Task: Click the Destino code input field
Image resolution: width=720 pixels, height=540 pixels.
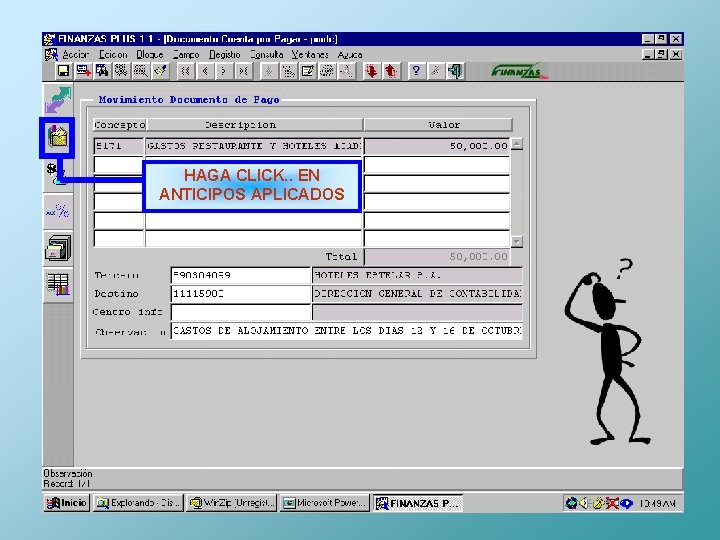Action: (241, 294)
